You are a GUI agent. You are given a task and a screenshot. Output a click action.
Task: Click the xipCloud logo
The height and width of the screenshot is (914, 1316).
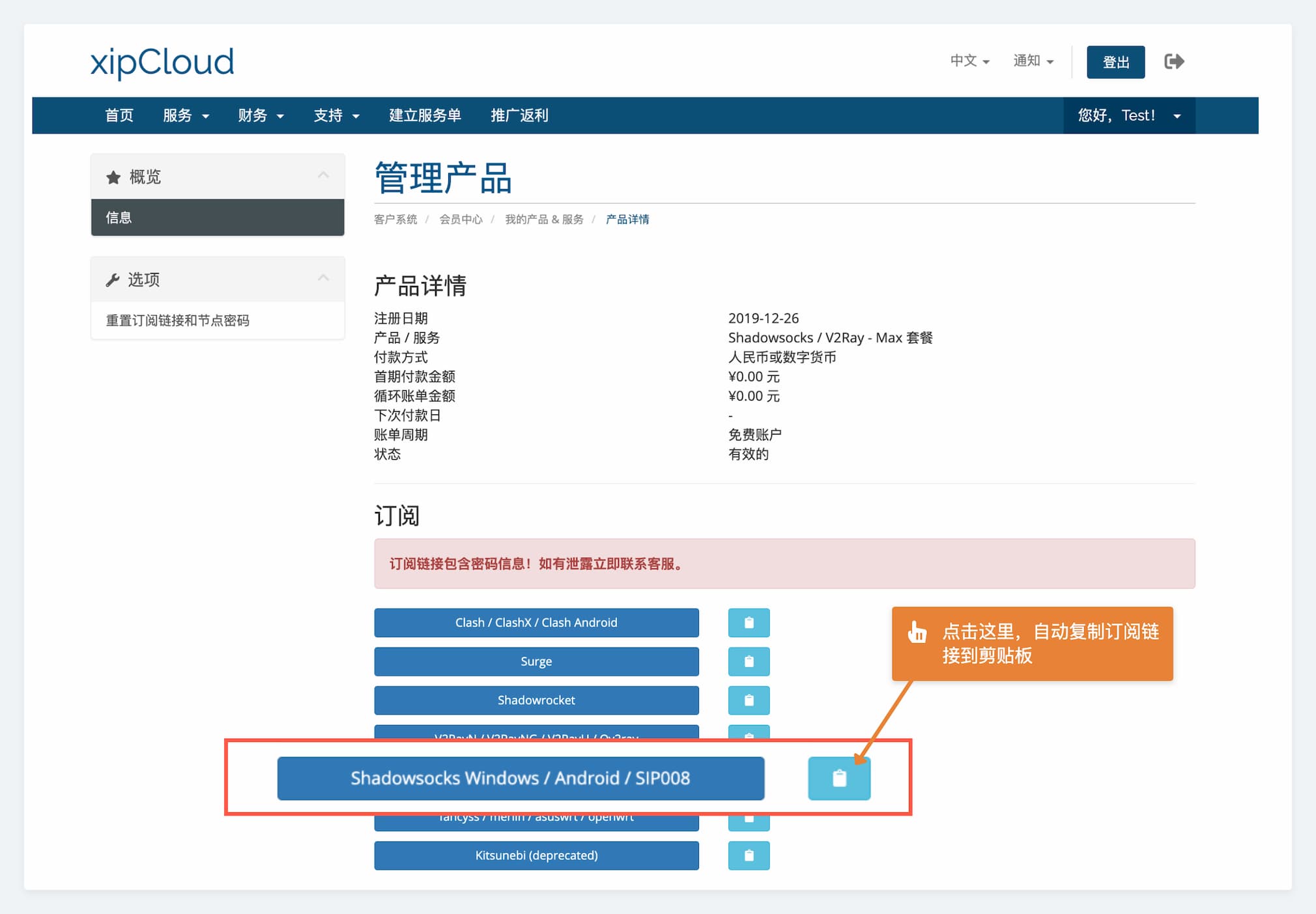162,63
